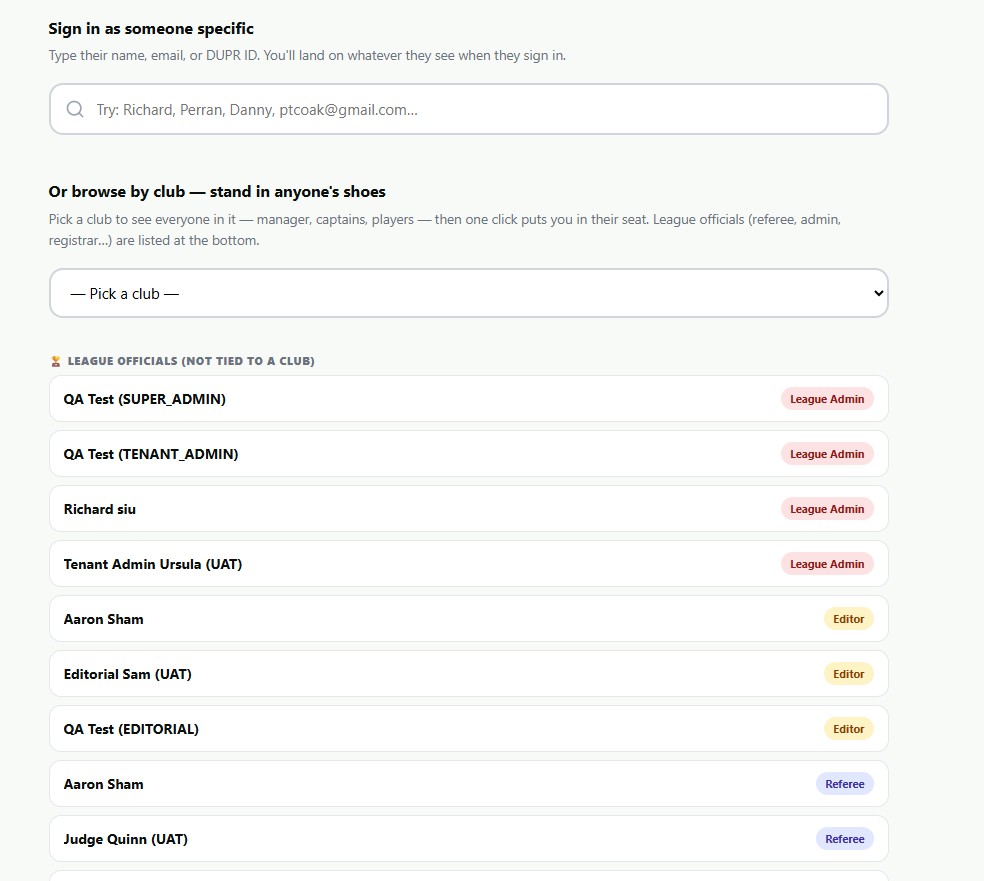Click the trophy icon beside League Officials heading
This screenshot has height=881, width=984.
(56, 361)
